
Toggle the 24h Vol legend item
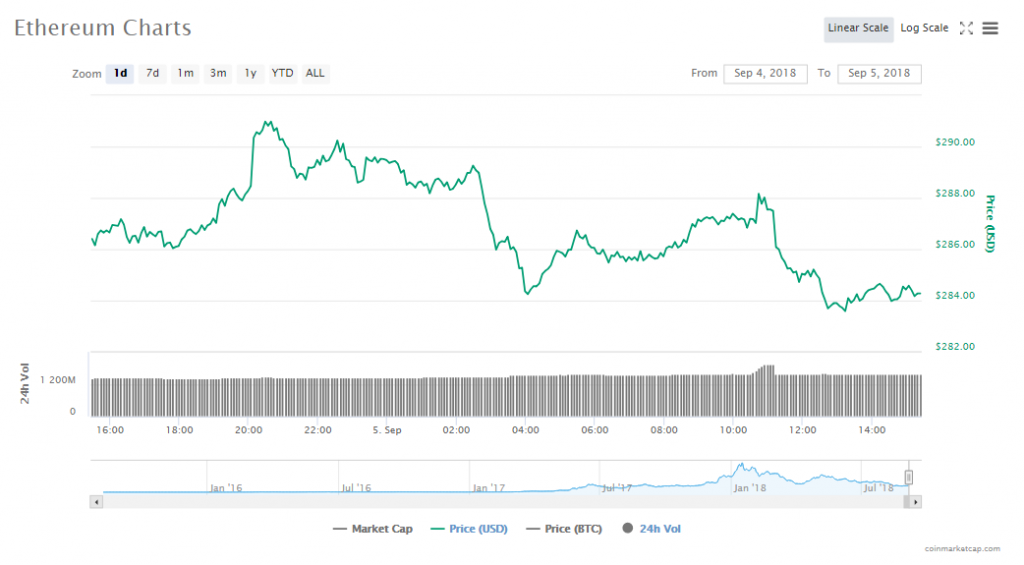pyautogui.click(x=652, y=528)
